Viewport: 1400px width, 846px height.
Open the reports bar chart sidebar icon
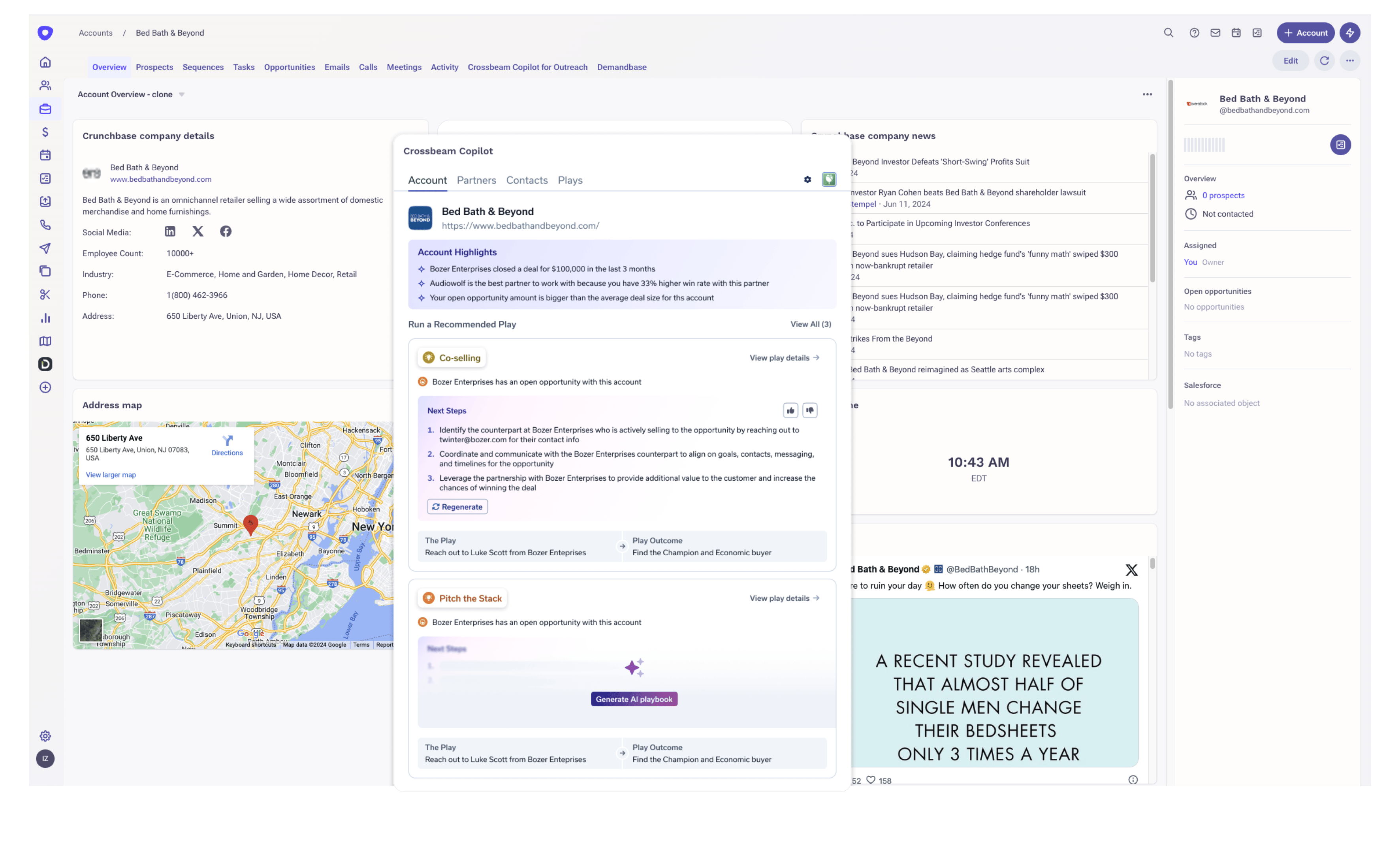coord(45,318)
